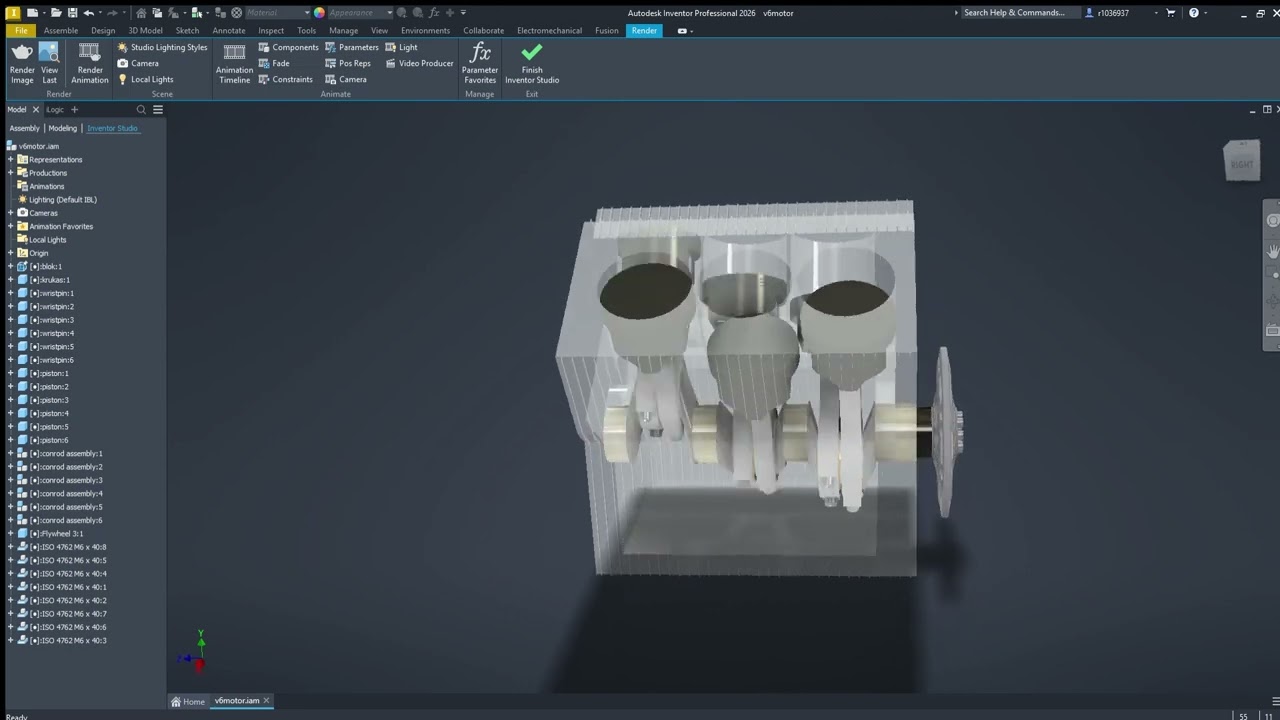
Task: Open Studio Lighting Styles
Action: click(162, 47)
